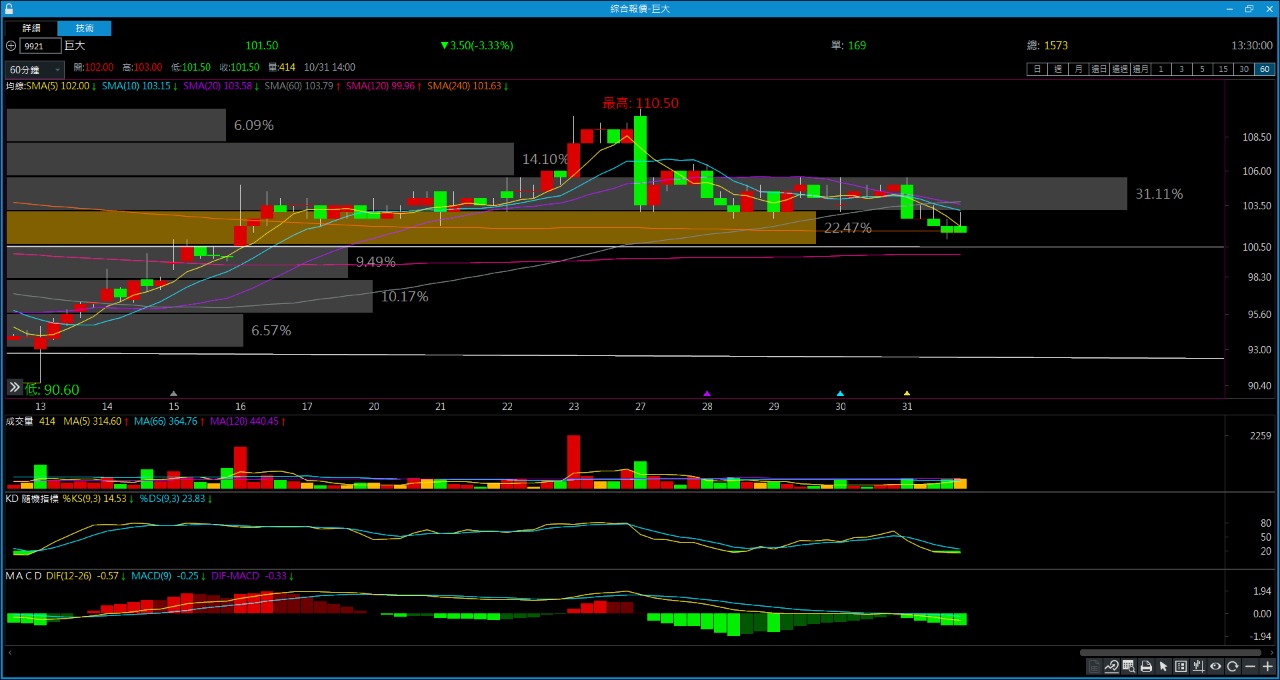Open the data table search icon
1280x680 pixels.
point(1129,667)
